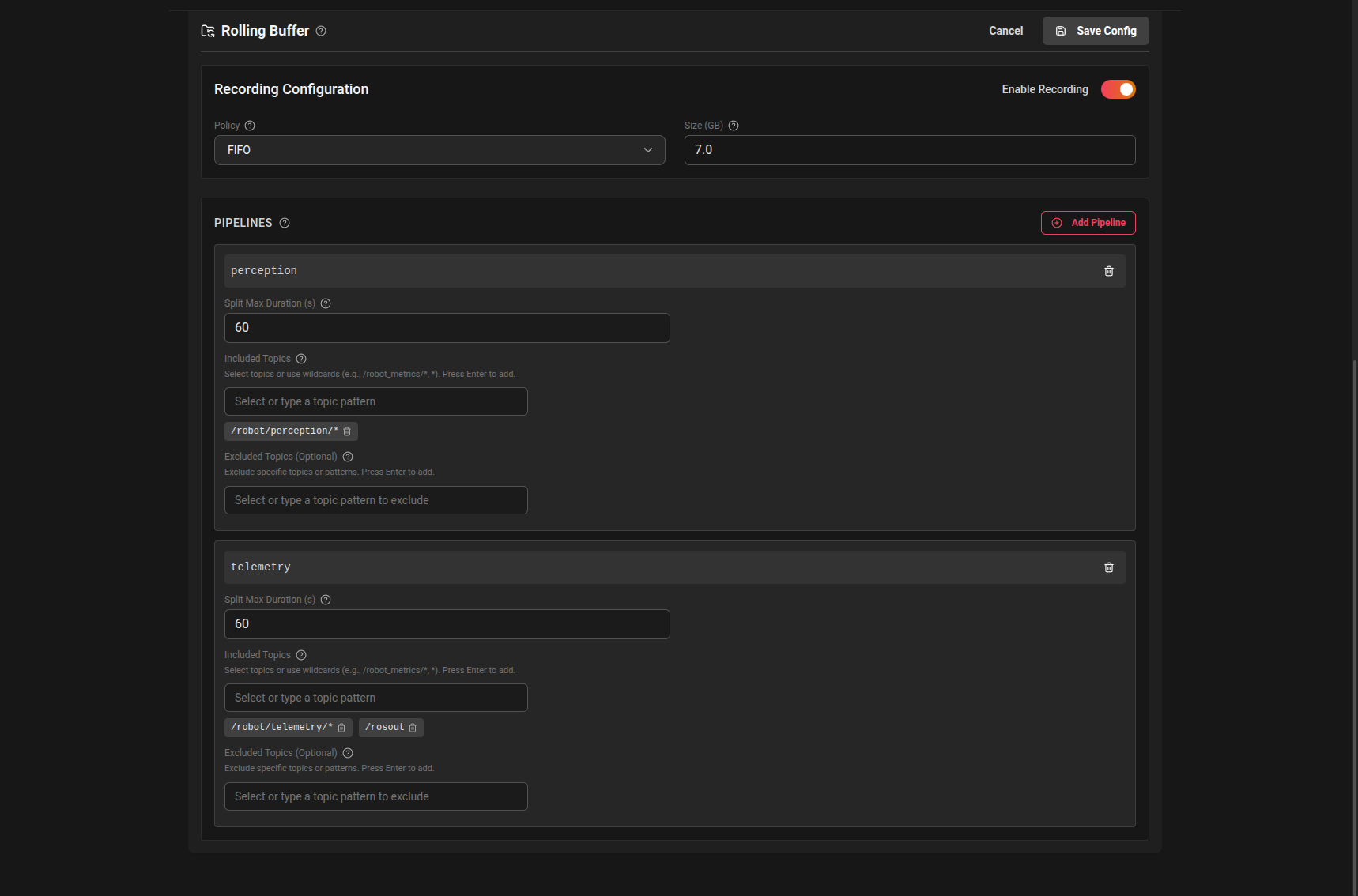
Task: Open the Policy field help tooltip
Action: 249,126
